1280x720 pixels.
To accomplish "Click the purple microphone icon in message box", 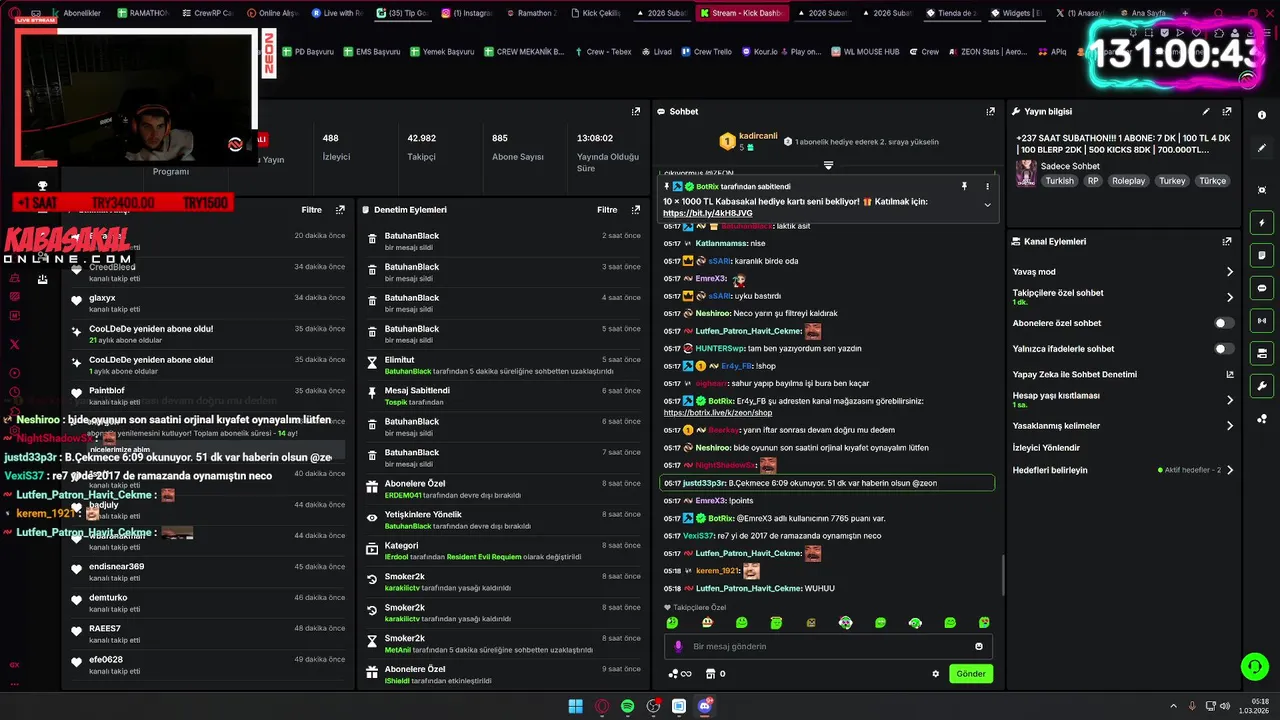I will (x=678, y=646).
